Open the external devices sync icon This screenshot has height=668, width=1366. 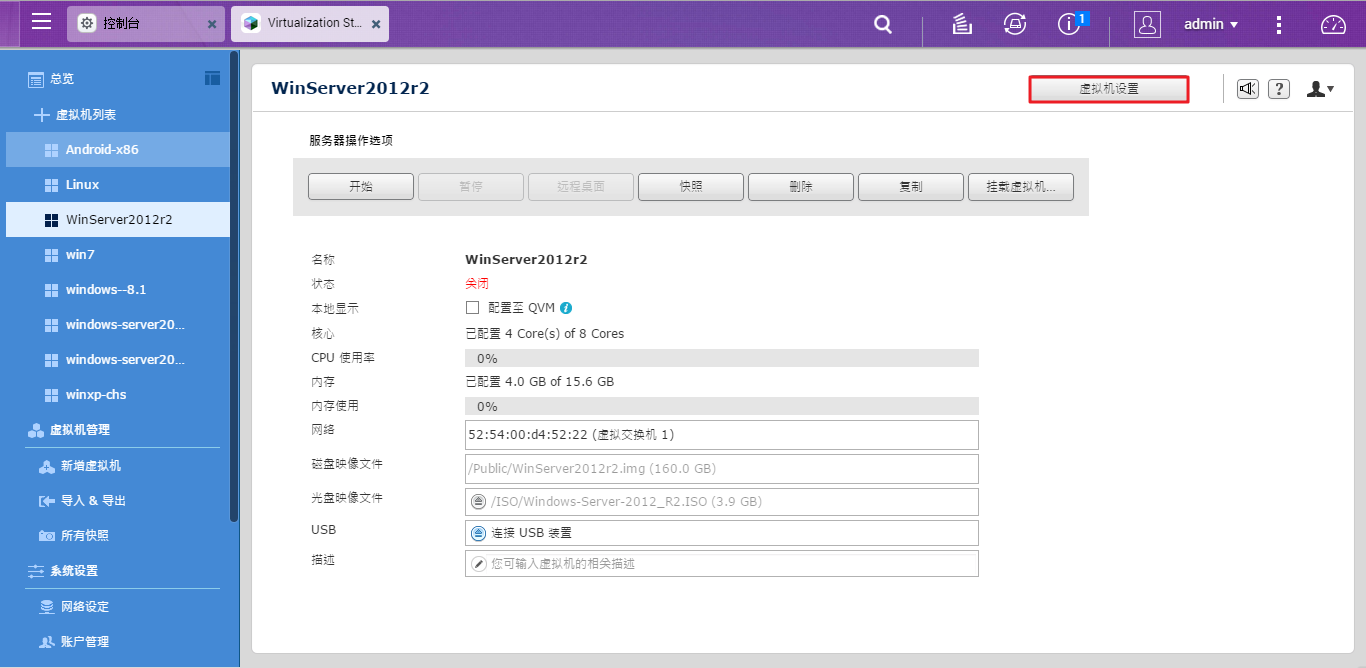click(x=1015, y=25)
